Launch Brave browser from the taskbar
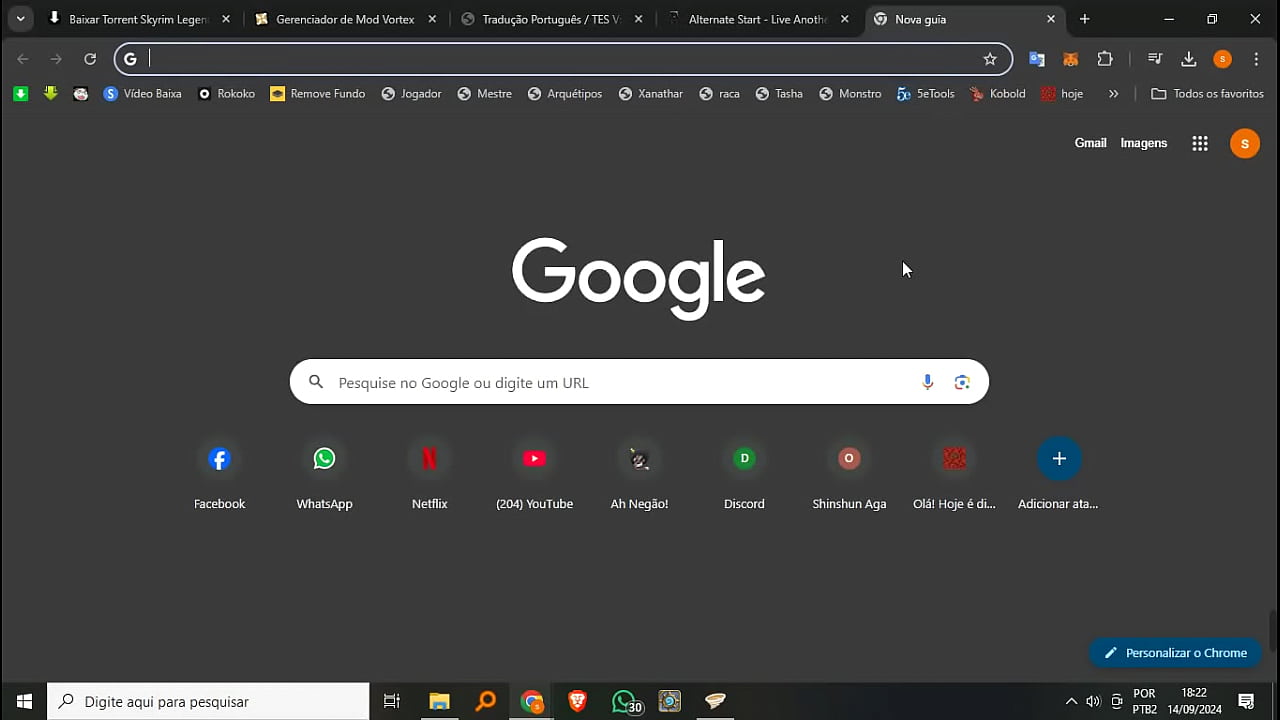Image resolution: width=1280 pixels, height=720 pixels. 577,701
